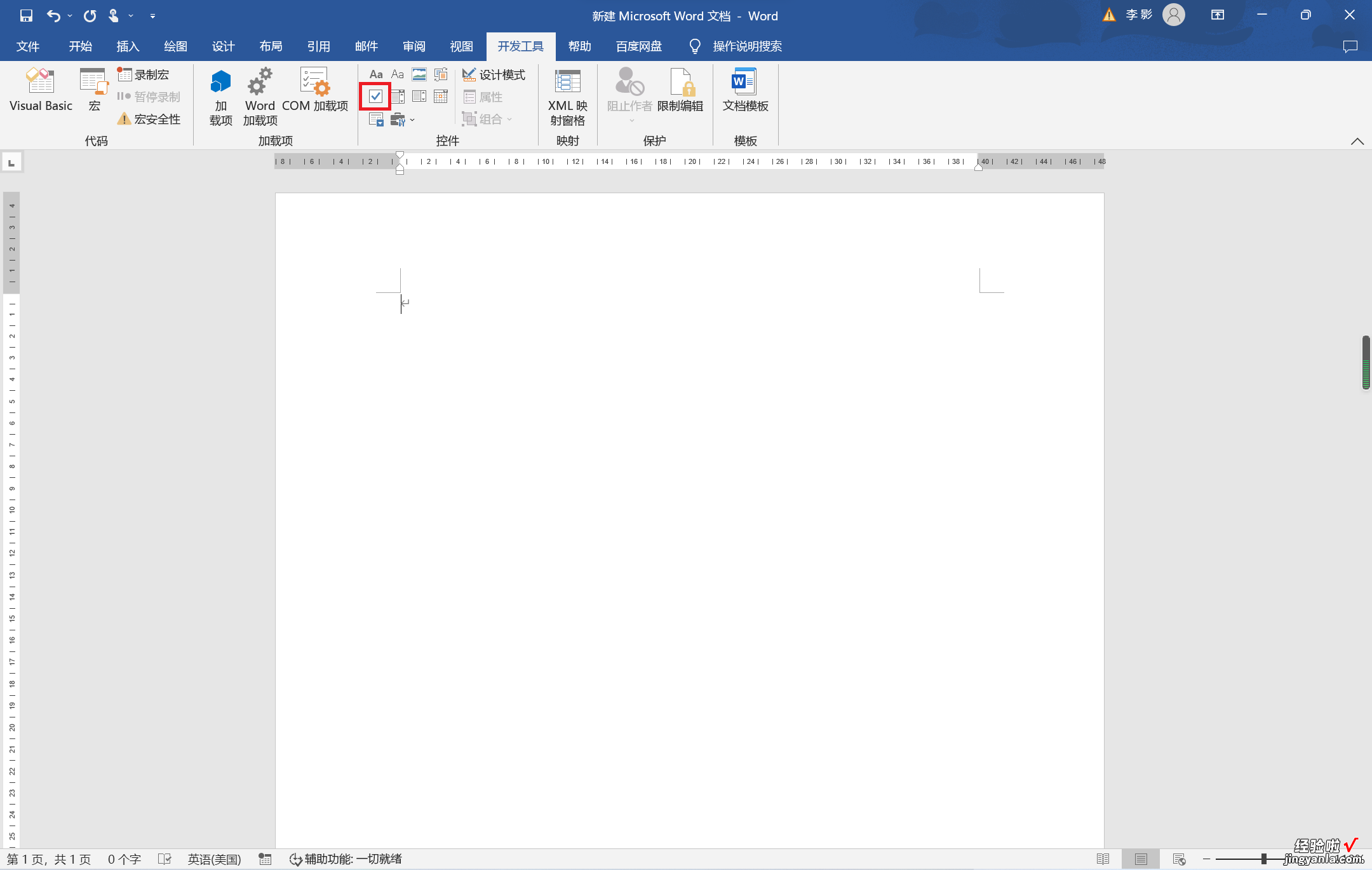Image resolution: width=1372 pixels, height=870 pixels.
Task: Switch to the Draw (绘图) tab
Action: [x=175, y=46]
